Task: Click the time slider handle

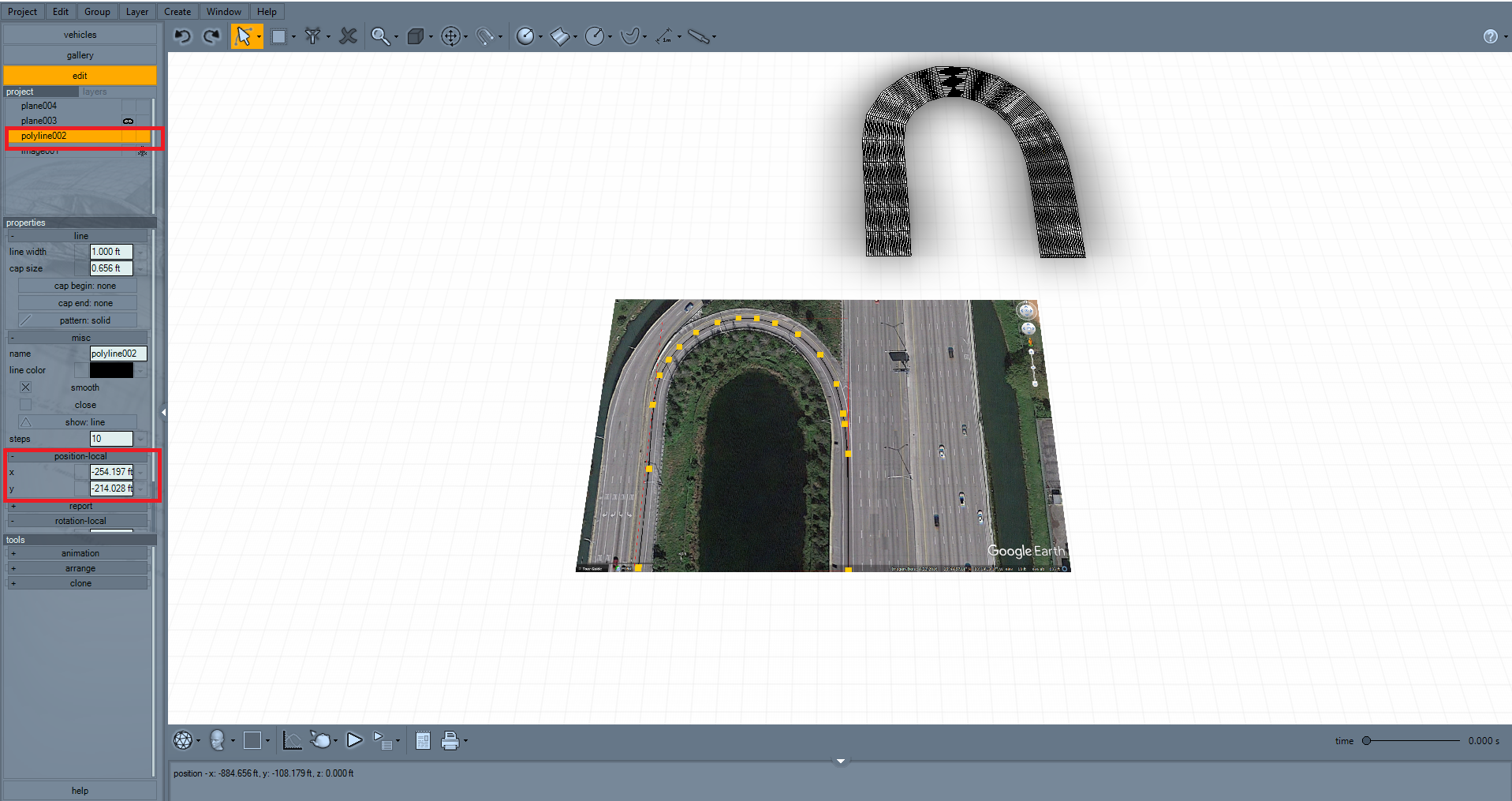Action: click(1366, 741)
